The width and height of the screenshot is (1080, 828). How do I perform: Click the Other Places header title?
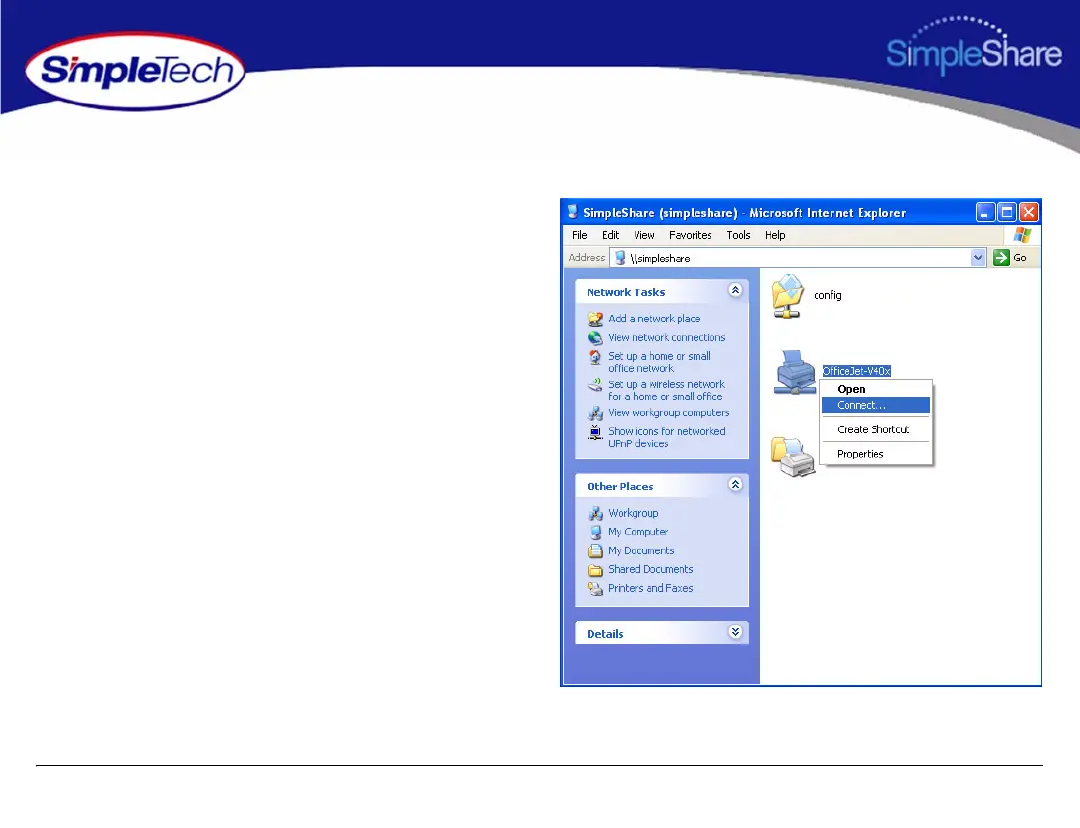pos(620,486)
